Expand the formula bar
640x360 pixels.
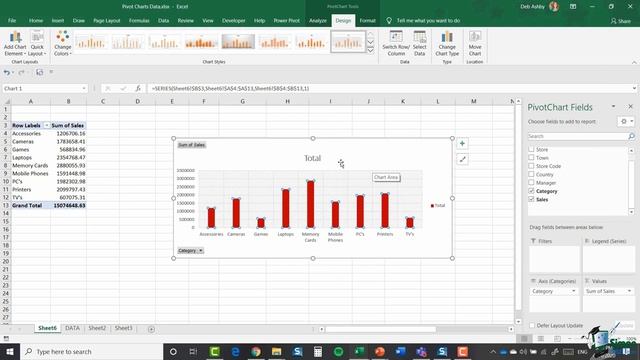click(634, 88)
